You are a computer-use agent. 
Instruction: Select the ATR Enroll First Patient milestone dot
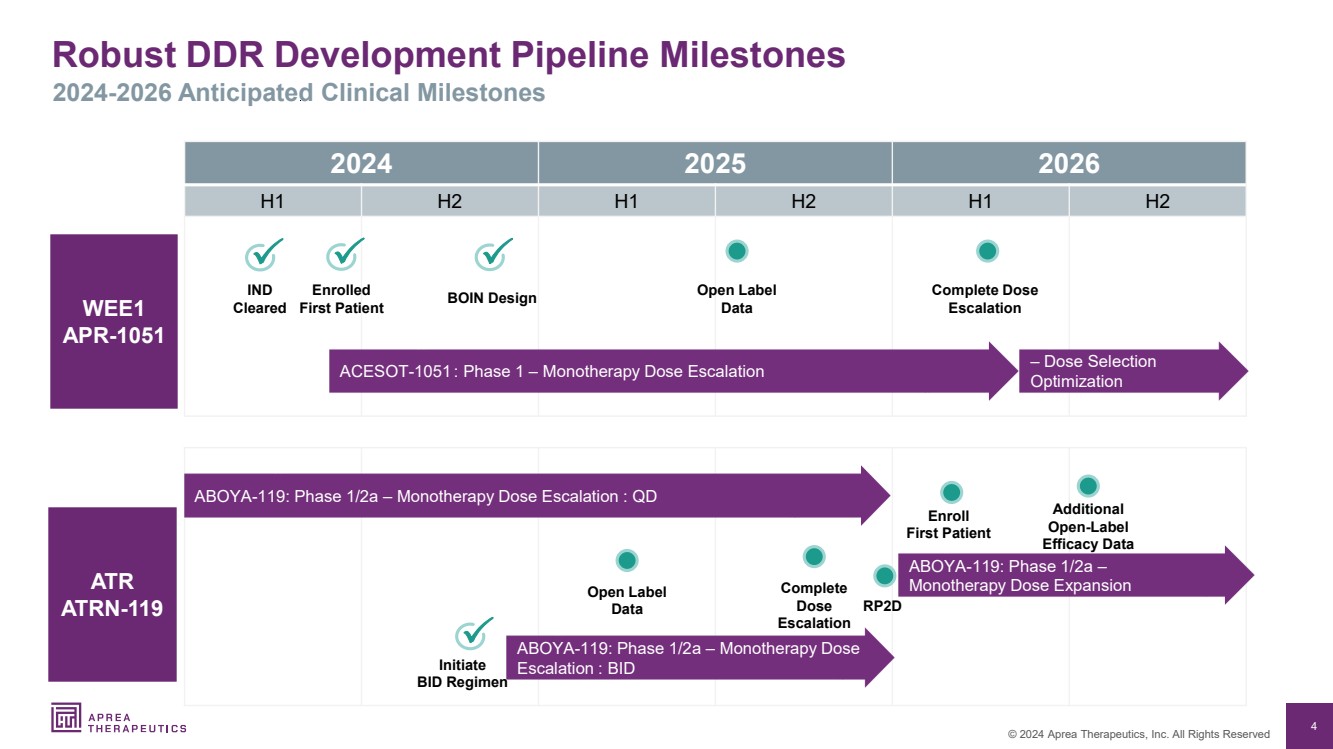tap(951, 492)
